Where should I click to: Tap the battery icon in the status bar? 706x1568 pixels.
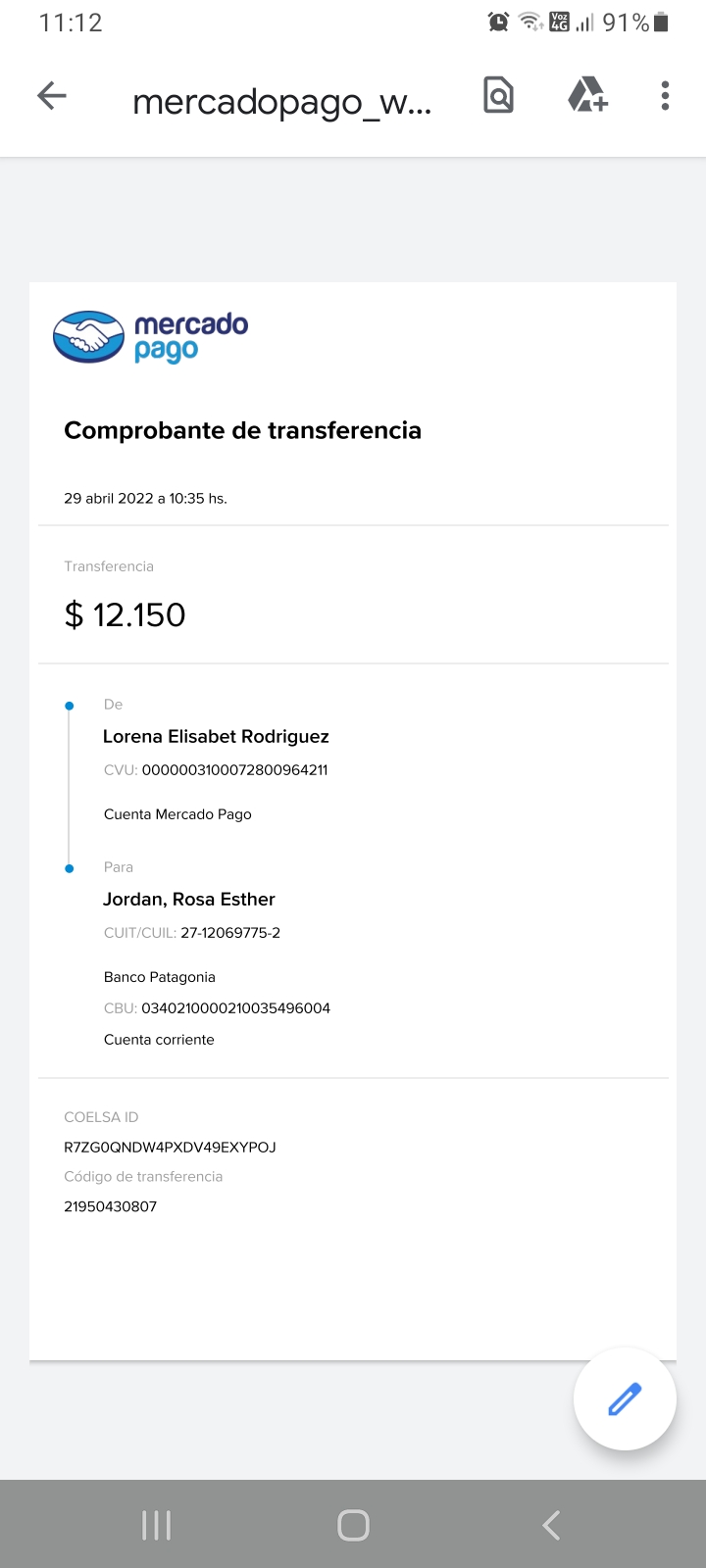click(x=662, y=22)
